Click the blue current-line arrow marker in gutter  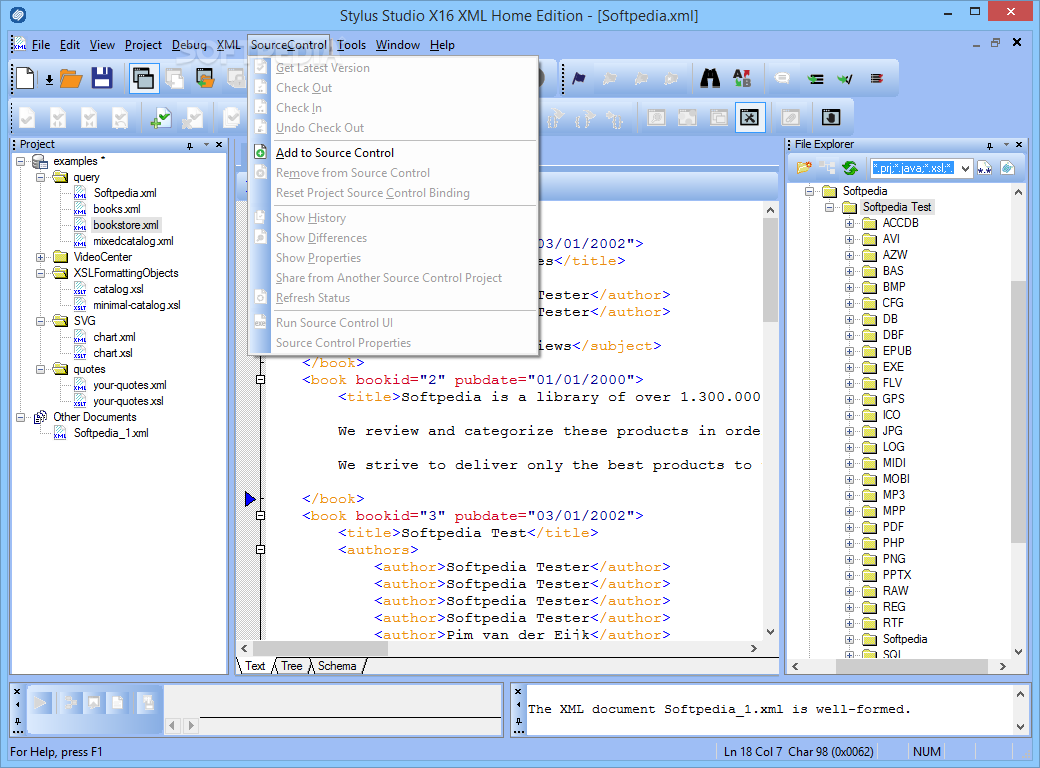click(x=250, y=499)
